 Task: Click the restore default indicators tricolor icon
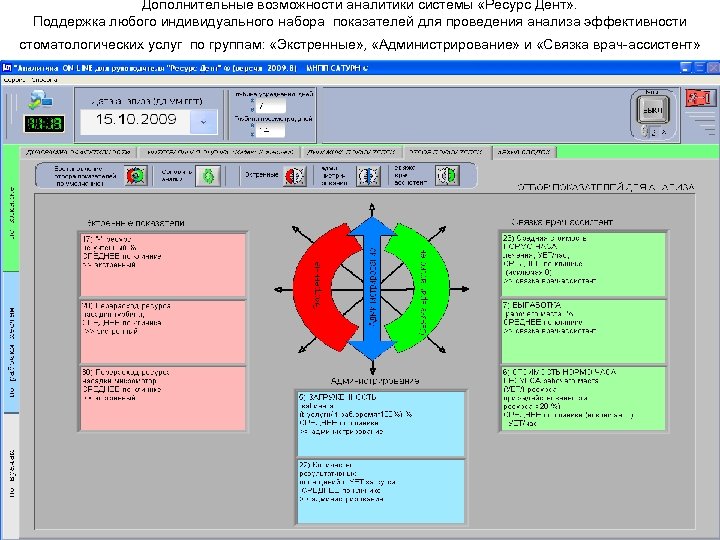[136, 175]
